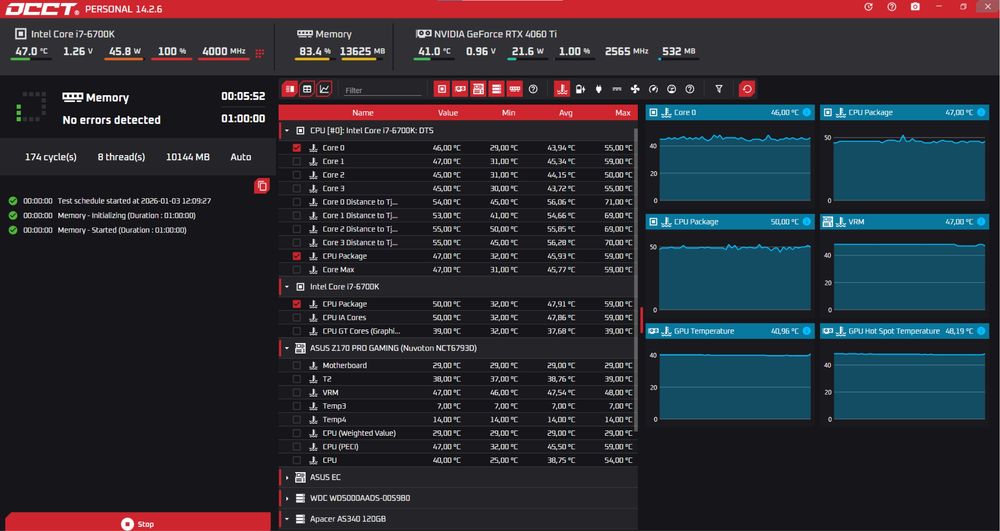Check the Core 2 sensor checkbox
This screenshot has height=531, width=1000.
297,175
